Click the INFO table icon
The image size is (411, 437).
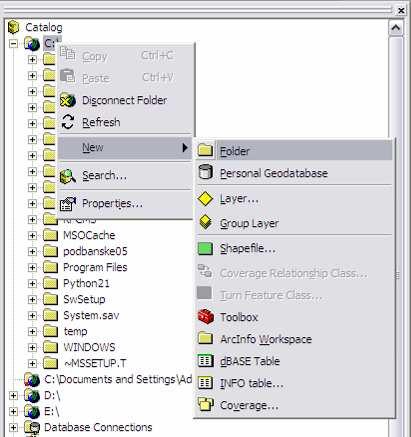coord(205,383)
